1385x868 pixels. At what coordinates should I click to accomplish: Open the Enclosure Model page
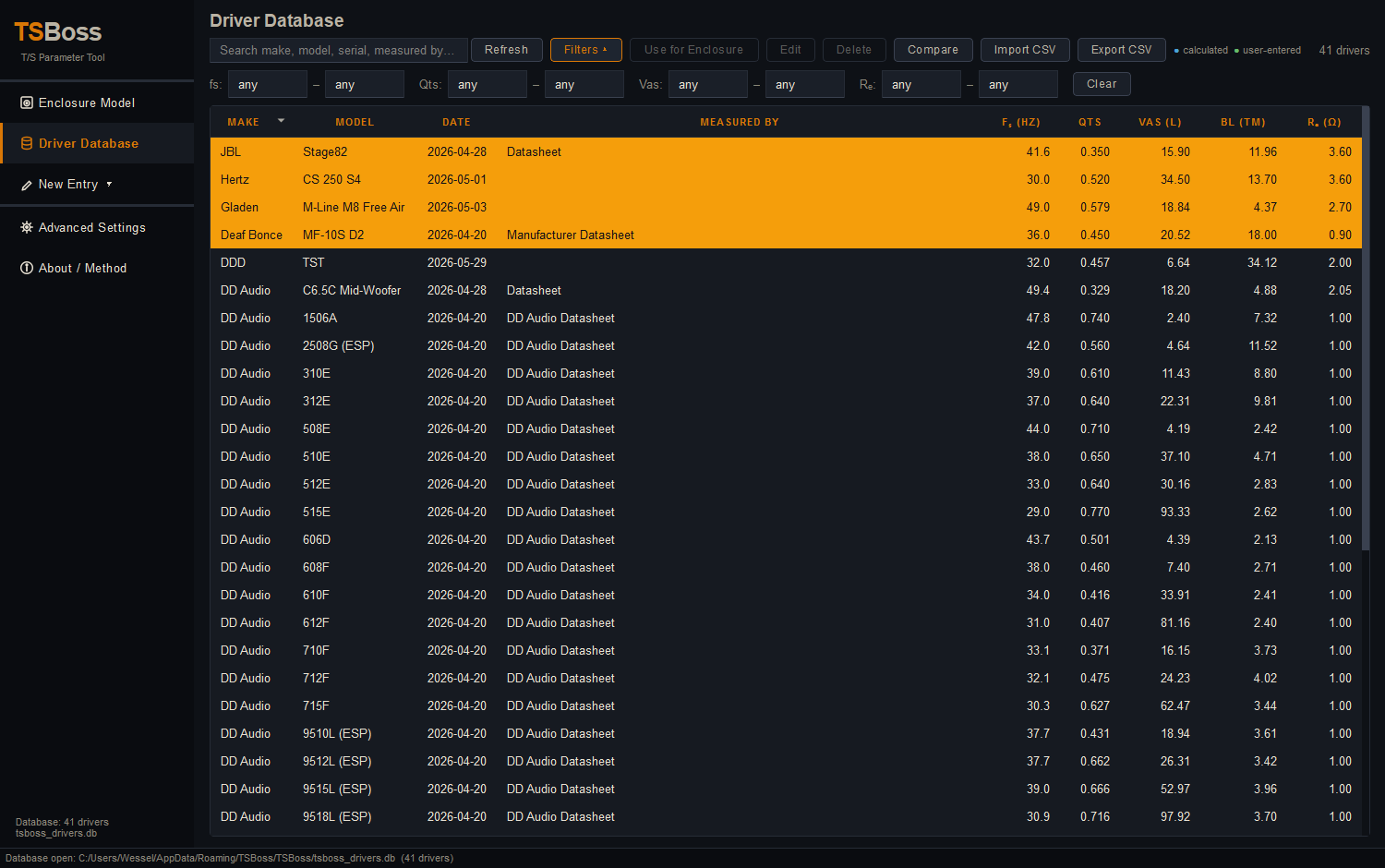[97, 102]
